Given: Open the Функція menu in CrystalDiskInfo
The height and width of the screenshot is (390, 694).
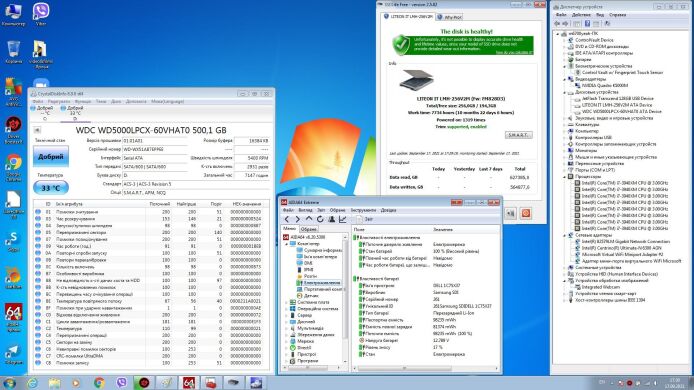Looking at the screenshot, I should pyautogui.click(x=83, y=101).
